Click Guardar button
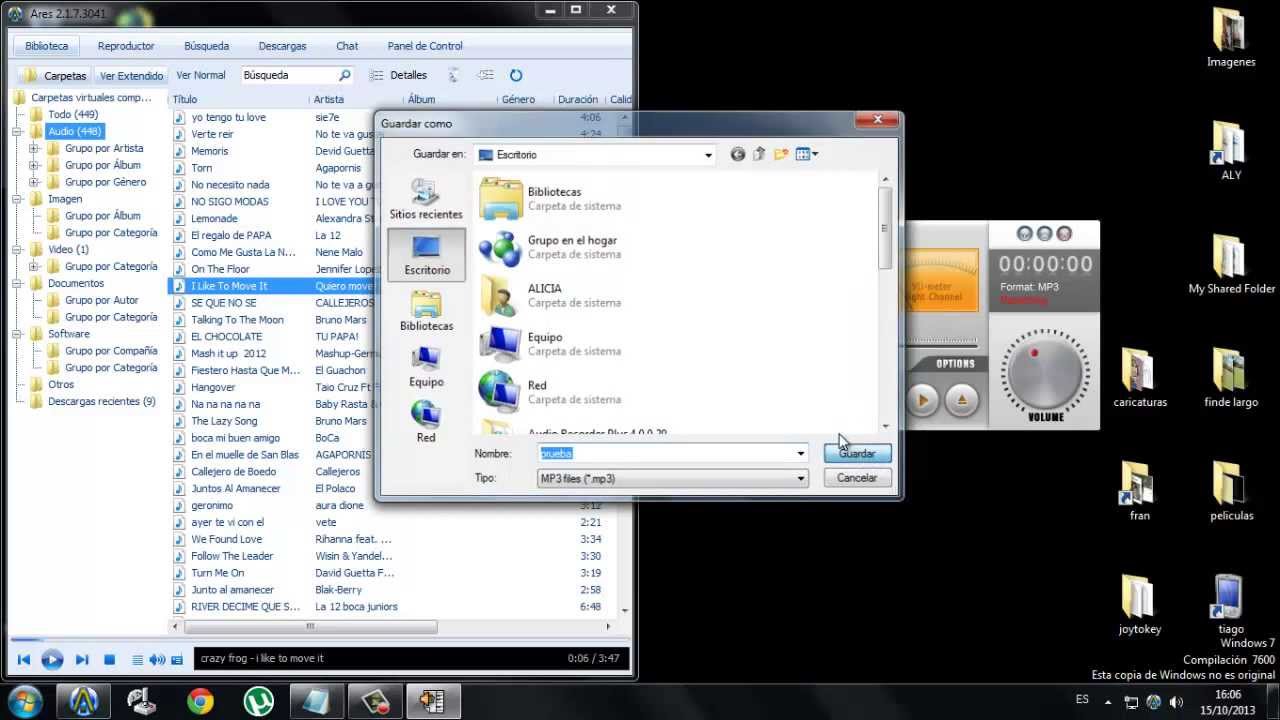Viewport: 1280px width, 720px height. click(857, 453)
